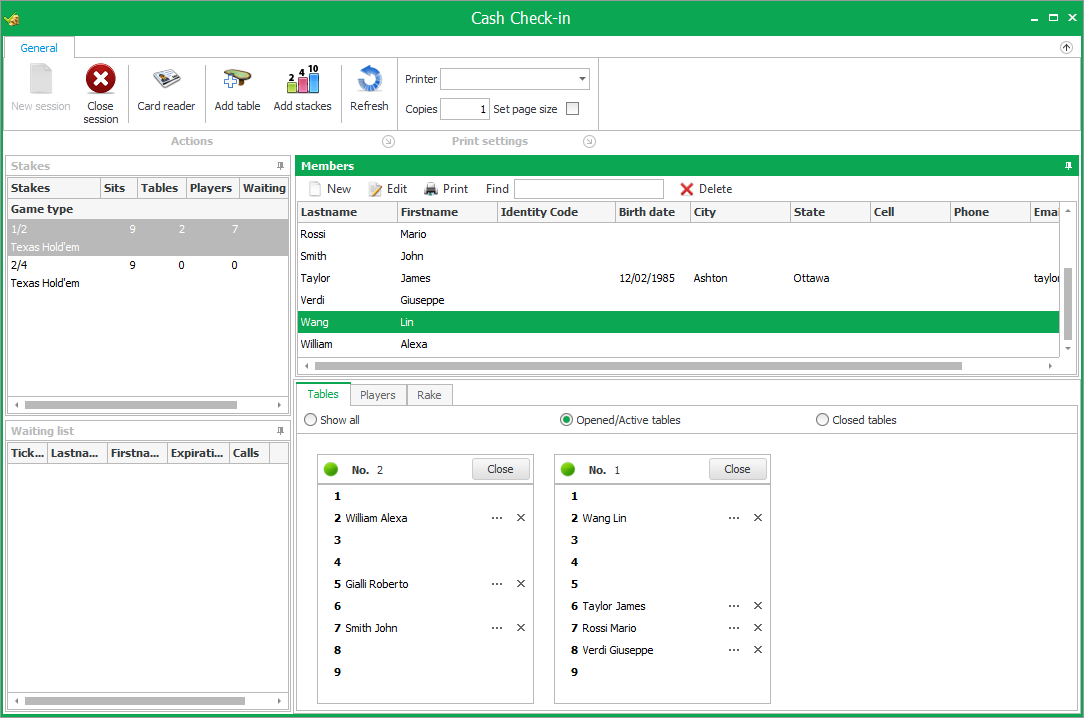Viewport: 1084px width, 718px height.
Task: Remove Wang Lin from table 1
Action: pyautogui.click(x=758, y=518)
